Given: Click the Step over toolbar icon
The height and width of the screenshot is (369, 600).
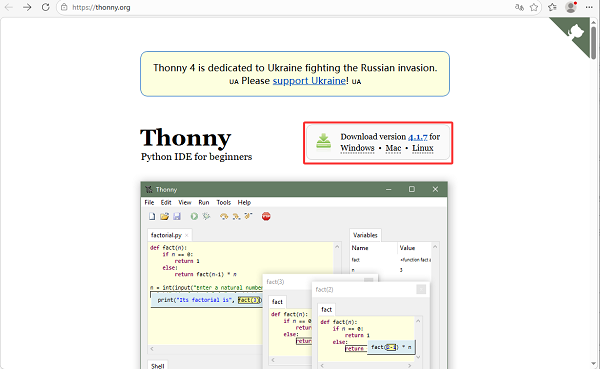Looking at the screenshot, I should (224, 217).
